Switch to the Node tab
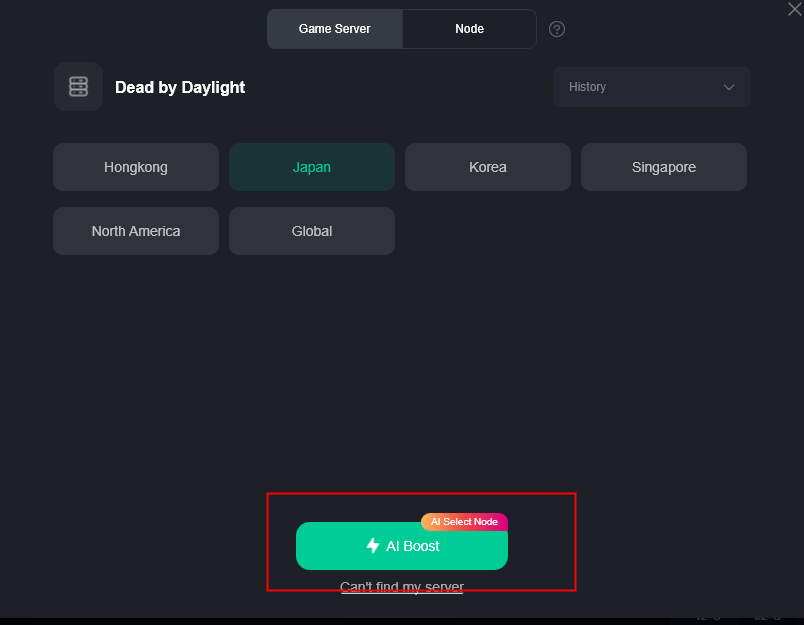804x625 pixels. coord(469,29)
